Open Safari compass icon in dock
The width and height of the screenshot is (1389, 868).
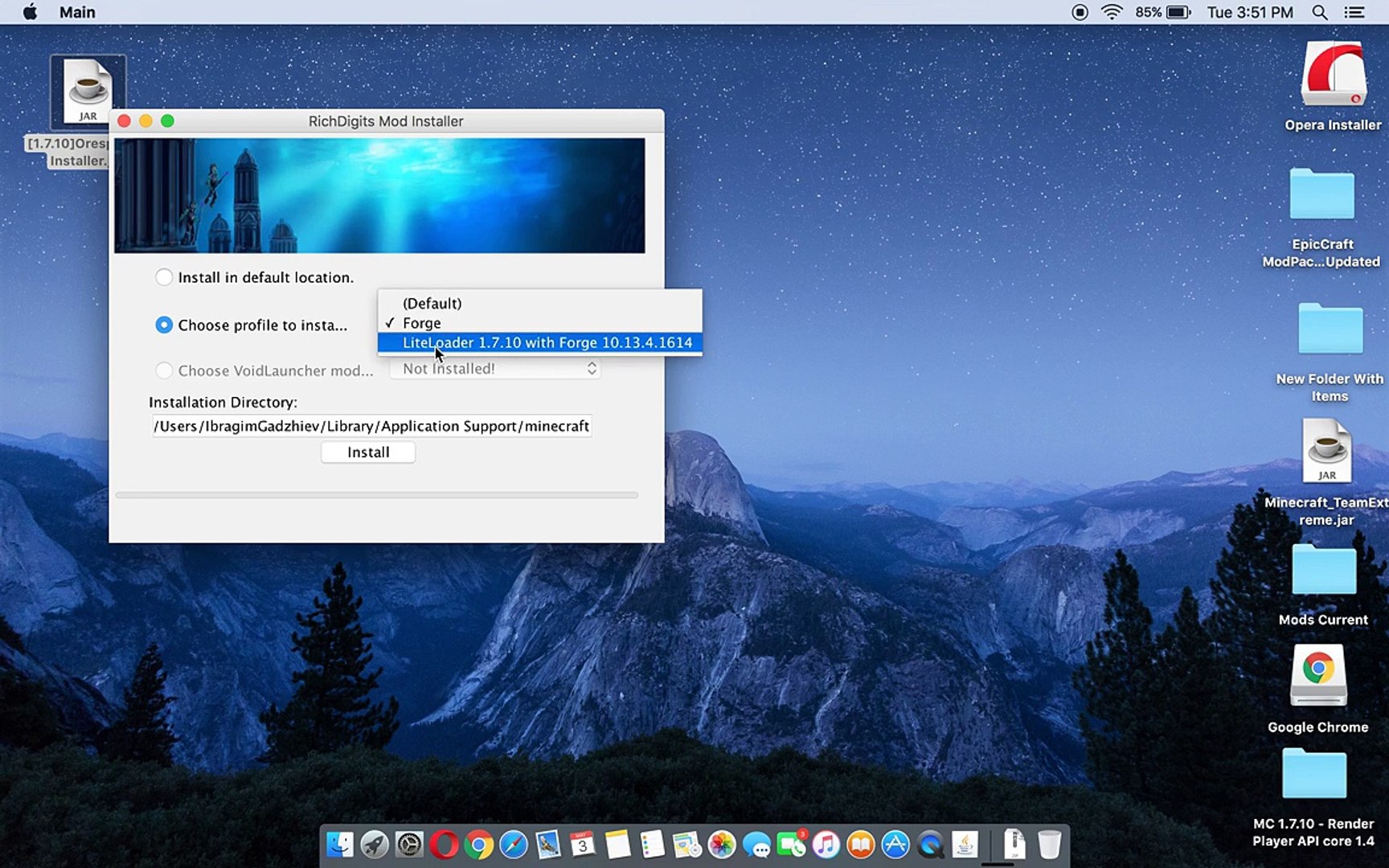[513, 845]
